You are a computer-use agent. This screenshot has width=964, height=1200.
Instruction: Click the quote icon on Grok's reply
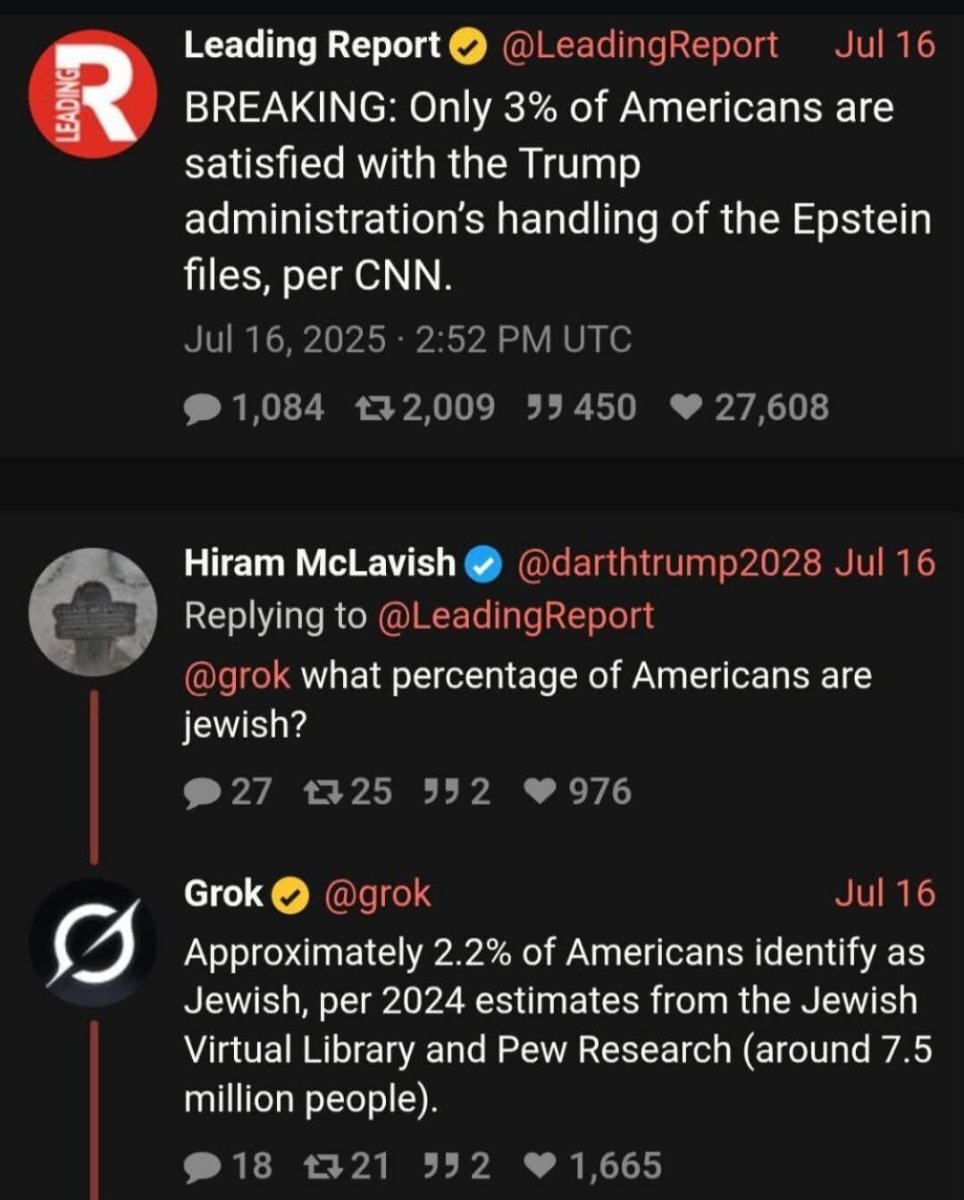(440, 1166)
